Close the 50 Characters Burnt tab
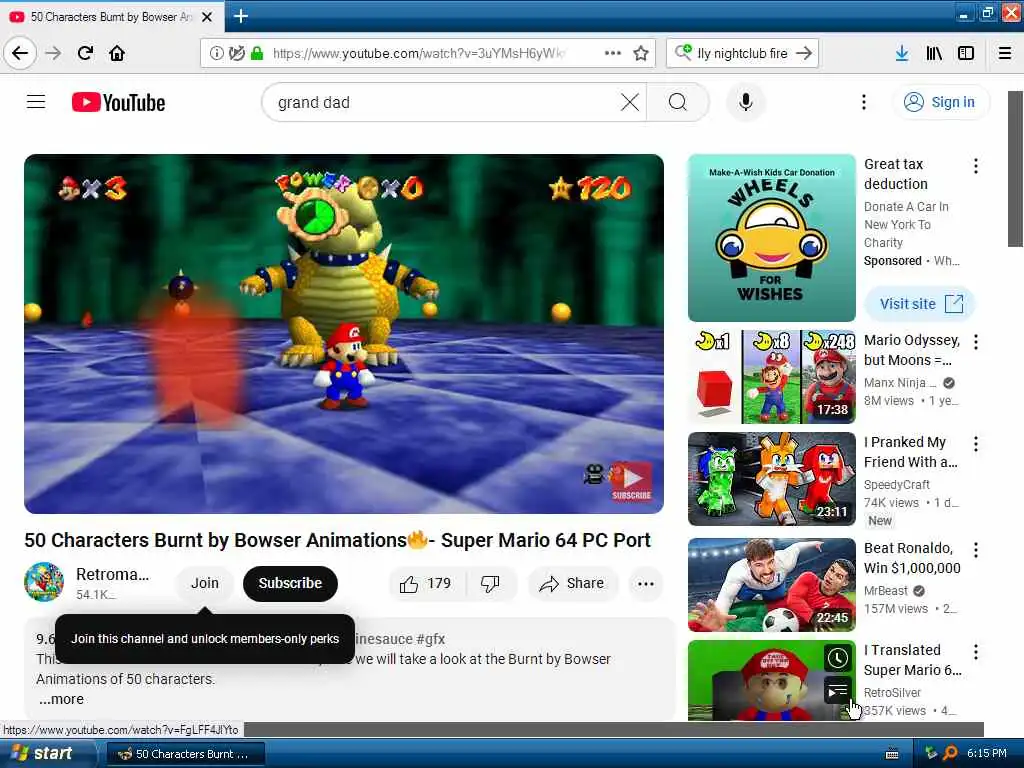This screenshot has height=768, width=1024. (x=207, y=17)
